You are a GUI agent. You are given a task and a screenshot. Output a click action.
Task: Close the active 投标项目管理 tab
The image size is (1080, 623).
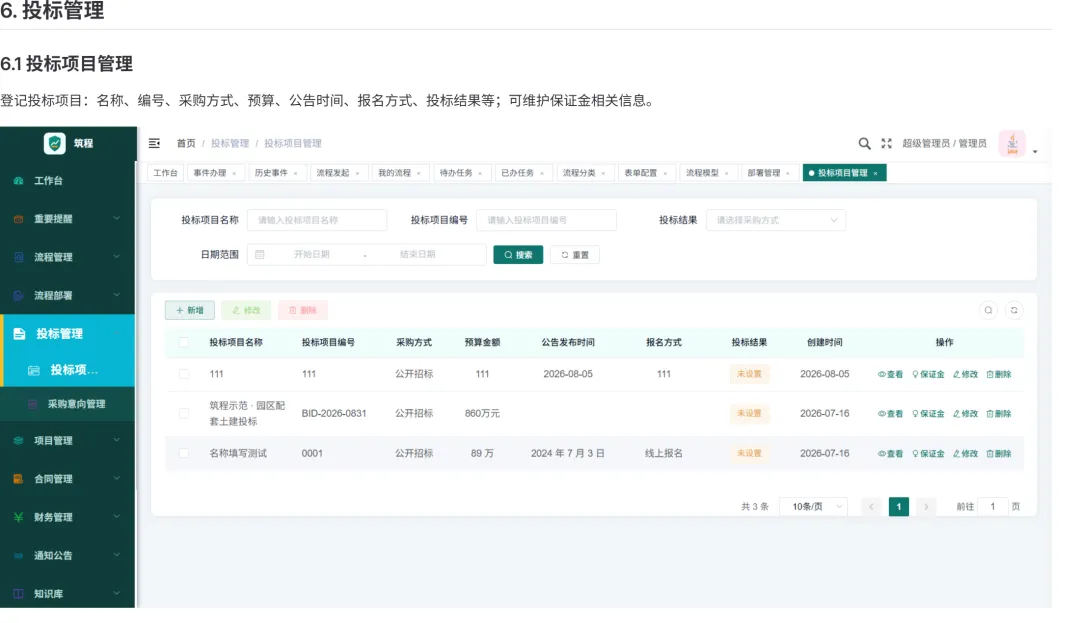click(875, 173)
